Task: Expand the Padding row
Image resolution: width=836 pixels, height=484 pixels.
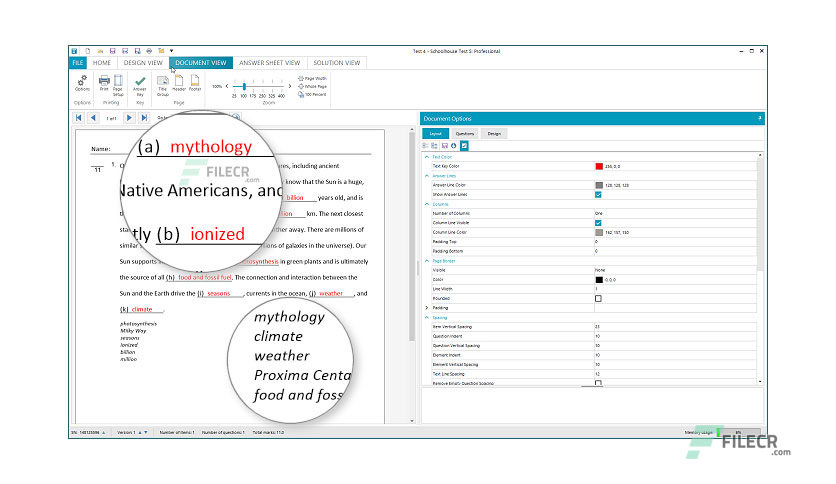Action: pos(427,308)
